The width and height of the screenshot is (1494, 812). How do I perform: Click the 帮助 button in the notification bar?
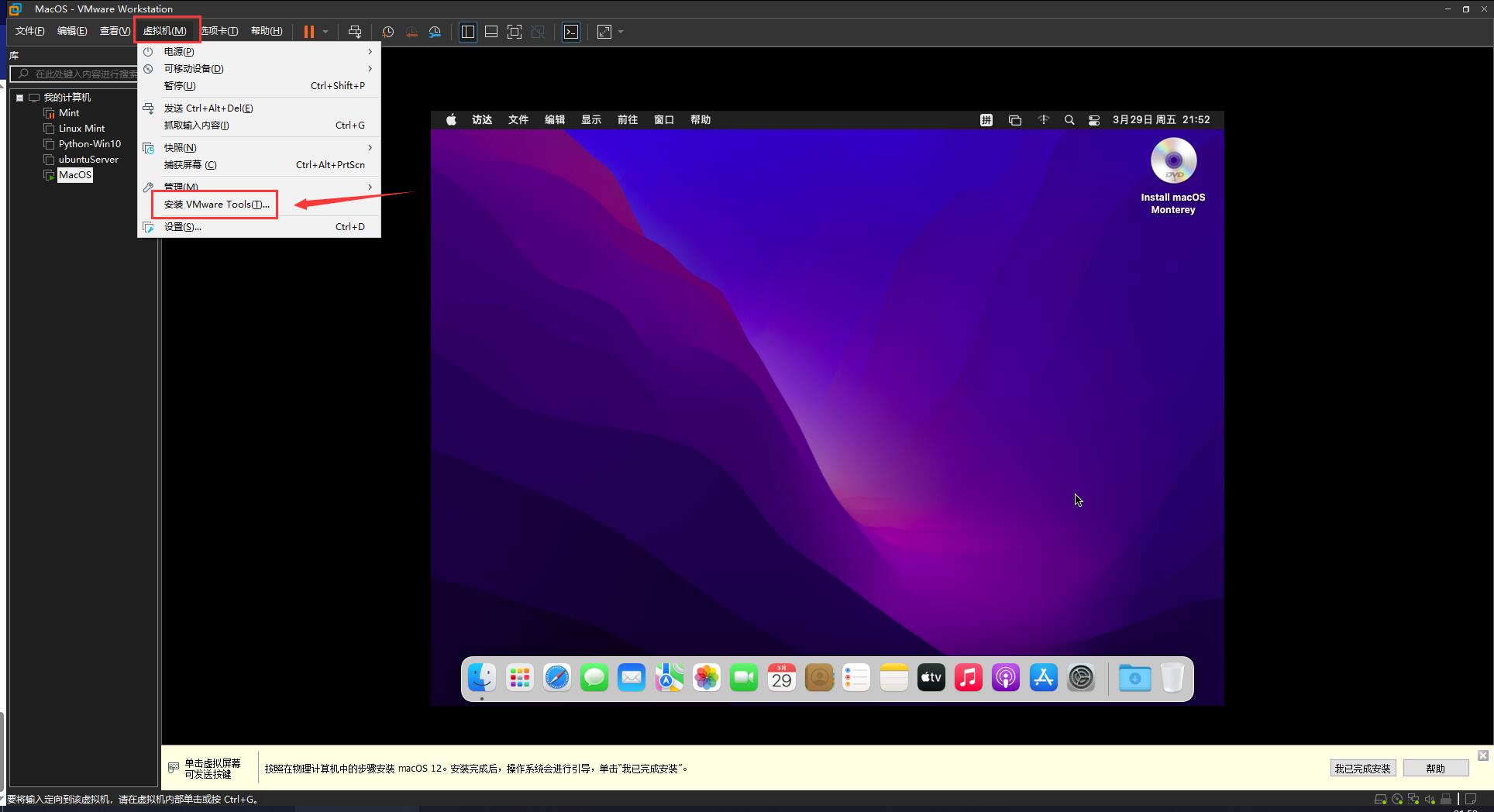[1435, 769]
